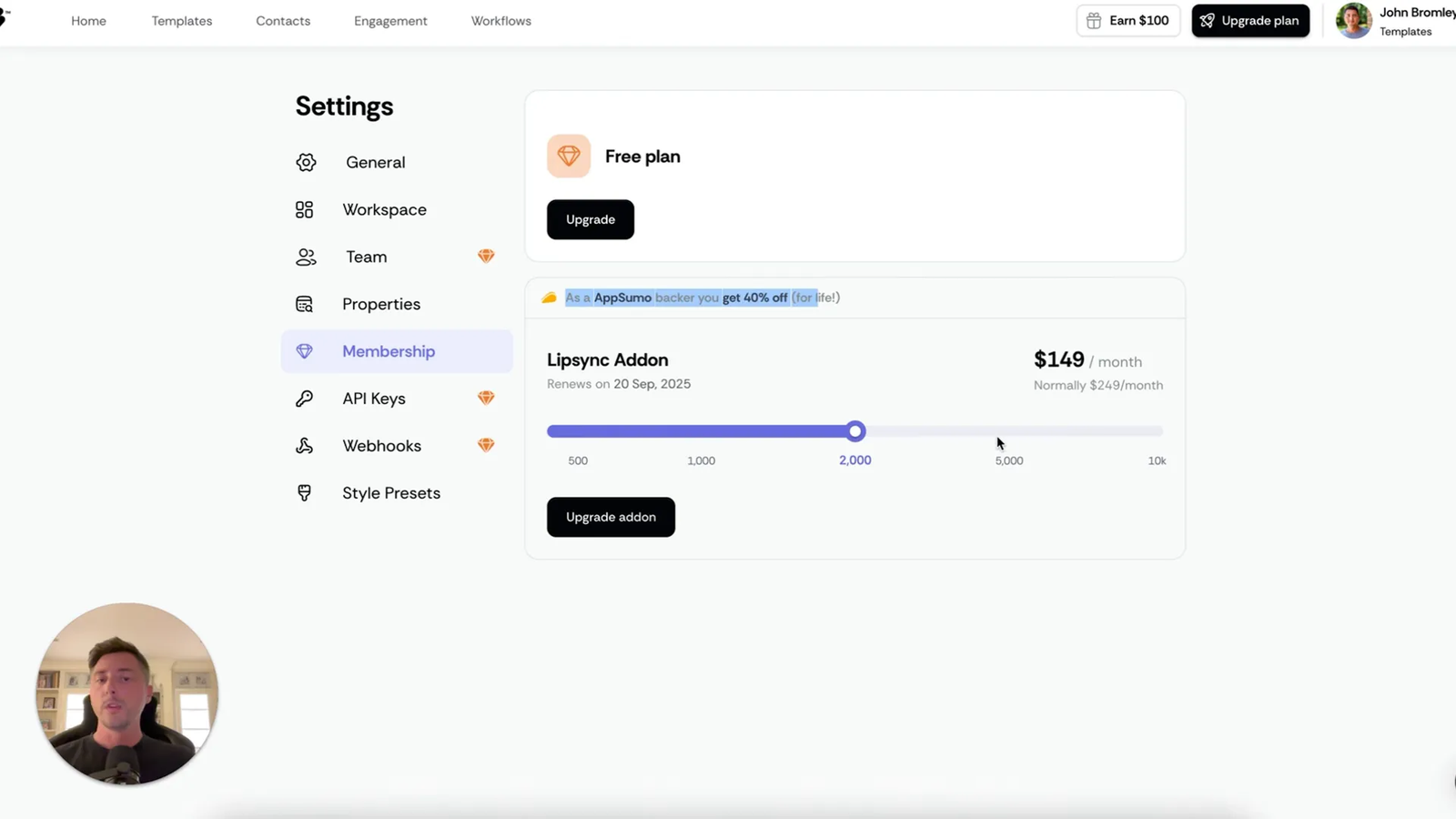Click the Upgrade addon button
1456x819 pixels.
611,517
